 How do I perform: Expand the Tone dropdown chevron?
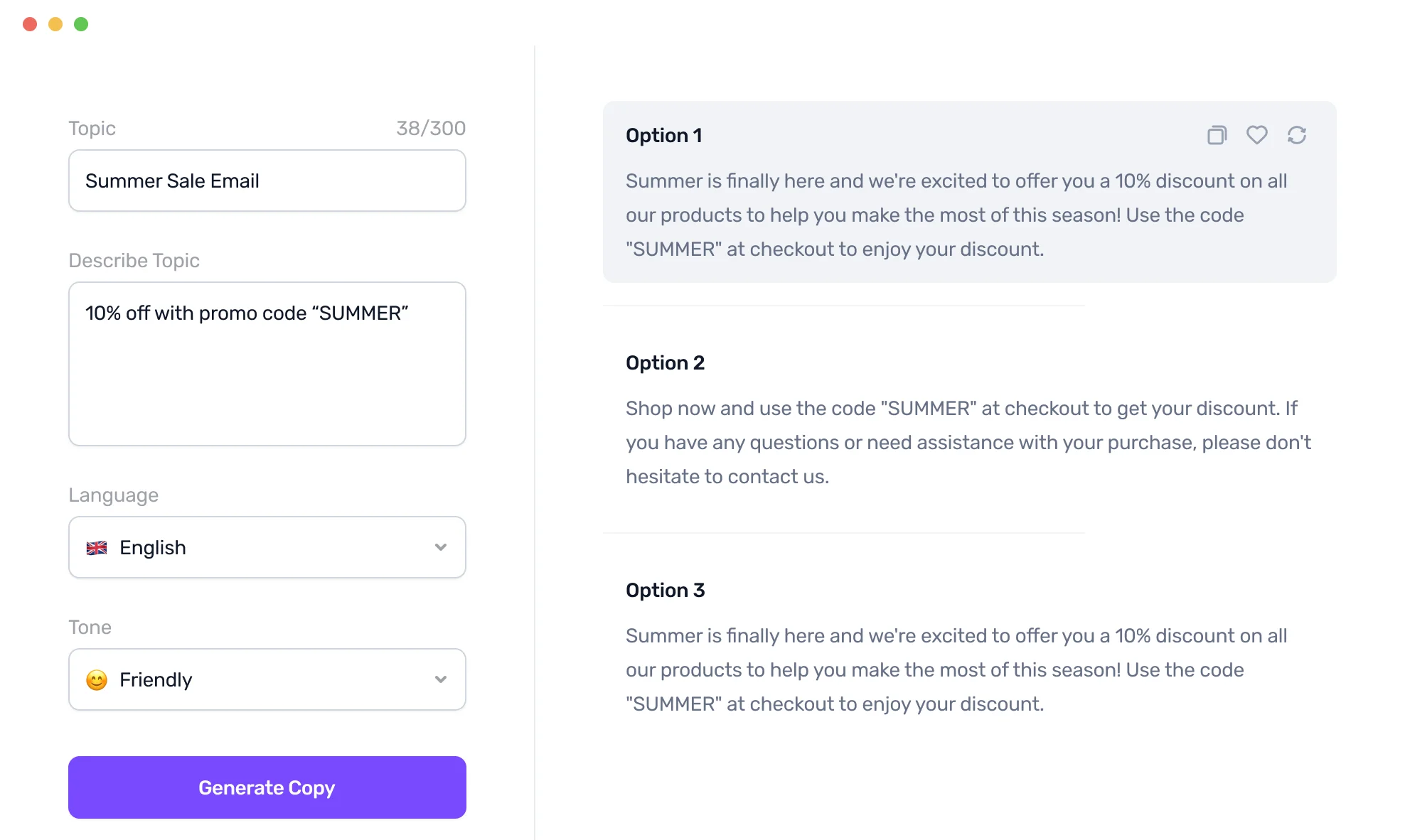click(x=441, y=679)
